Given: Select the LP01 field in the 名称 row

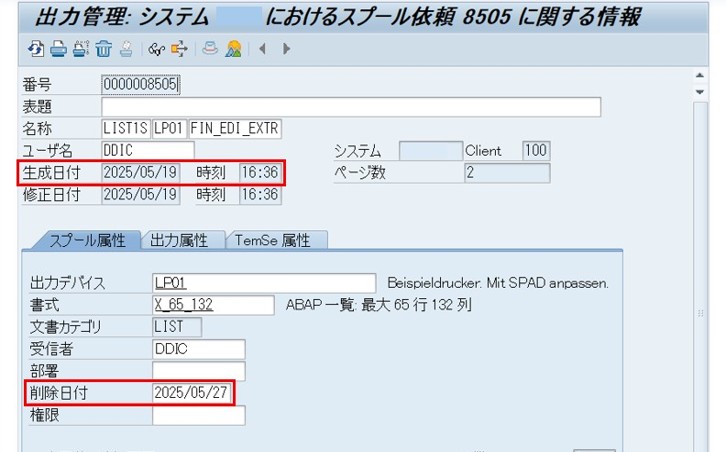Looking at the screenshot, I should click(169, 128).
